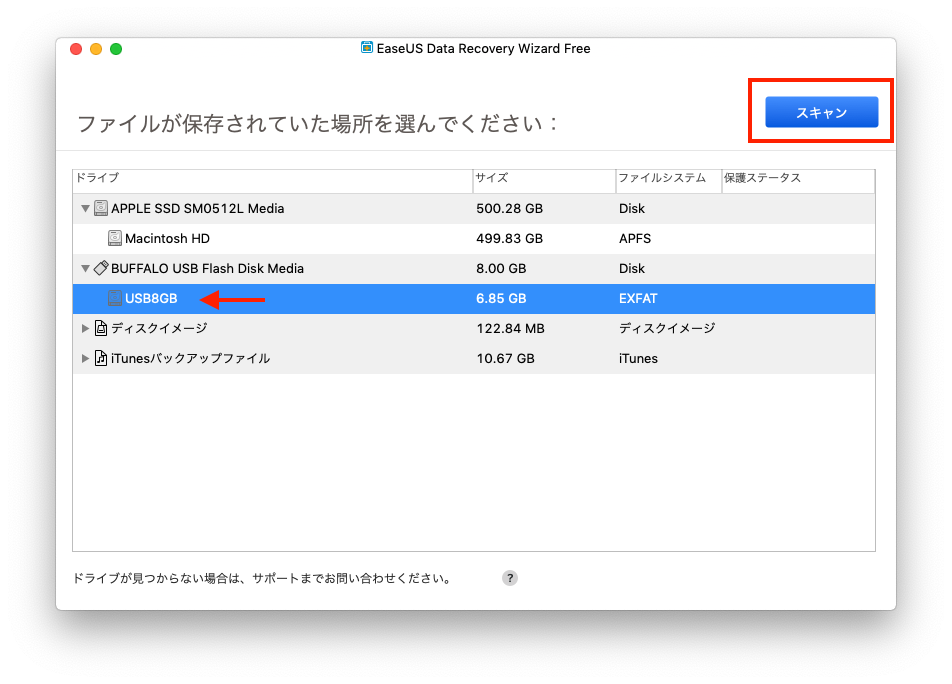Click the APPLE SSD hard disk icon
The height and width of the screenshot is (684, 952).
pos(101,209)
